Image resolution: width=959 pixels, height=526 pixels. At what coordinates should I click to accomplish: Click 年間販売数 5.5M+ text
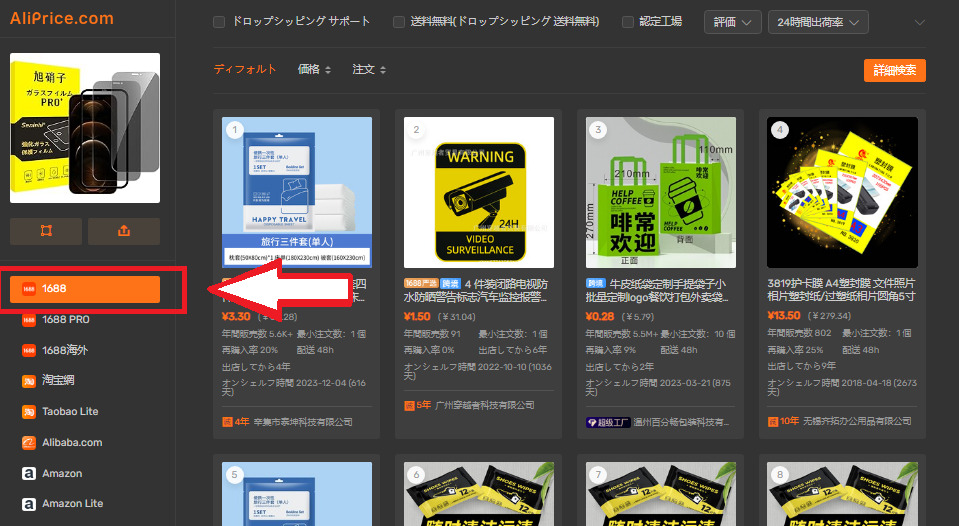coord(621,334)
